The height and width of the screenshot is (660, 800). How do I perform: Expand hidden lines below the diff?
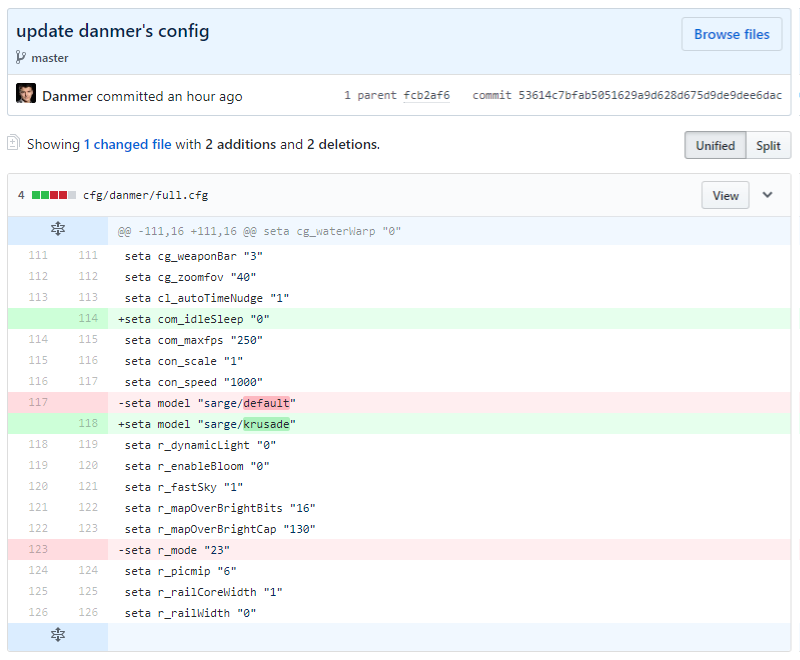(x=58, y=635)
